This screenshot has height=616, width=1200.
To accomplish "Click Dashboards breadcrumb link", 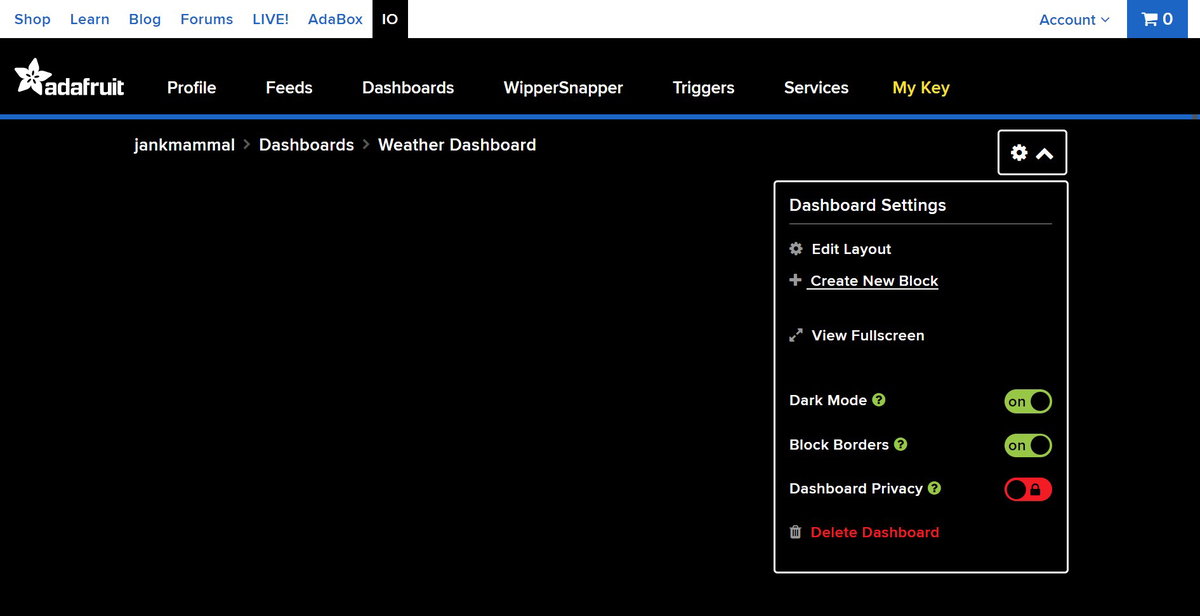I will (x=306, y=145).
